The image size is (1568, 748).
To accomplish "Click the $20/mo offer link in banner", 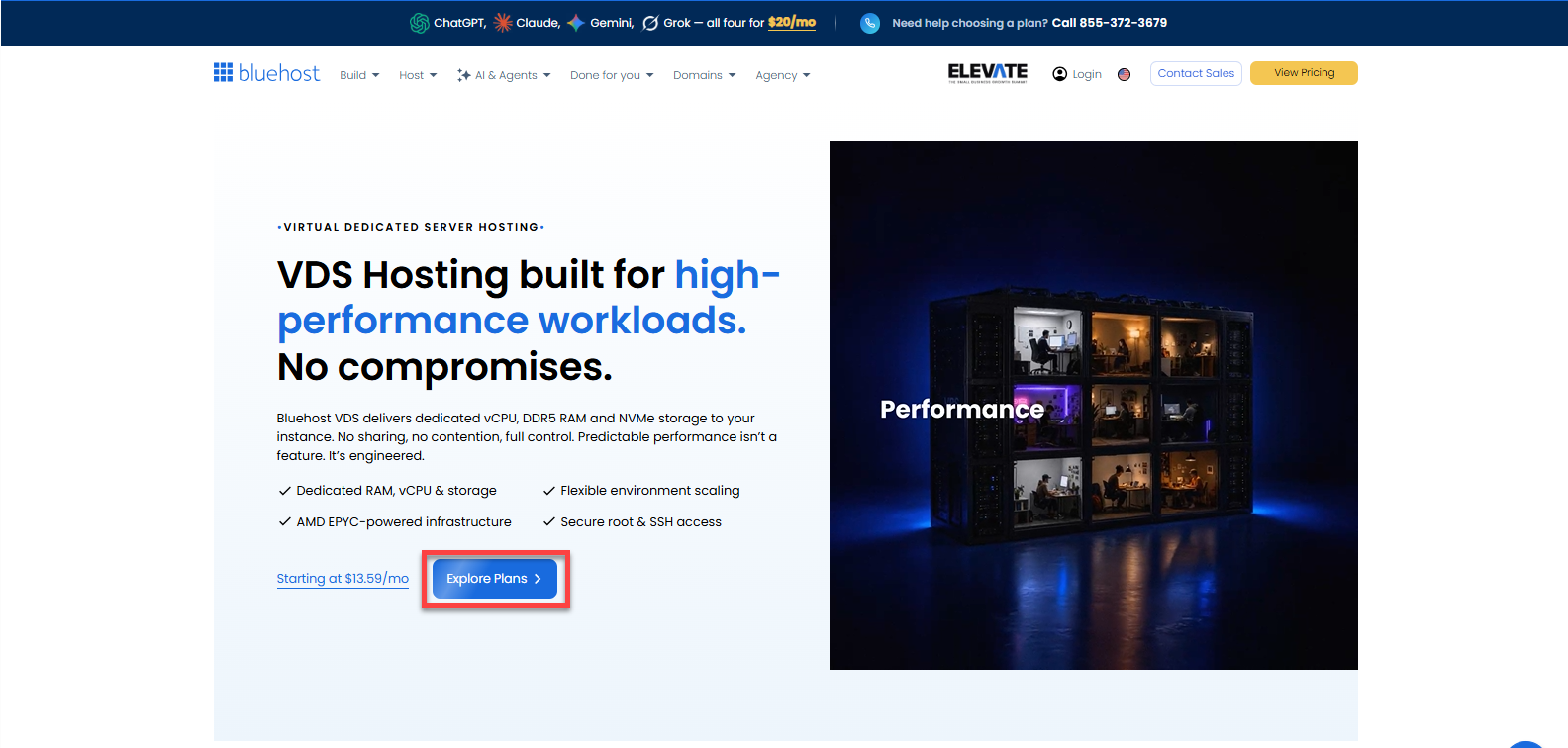I will [x=792, y=22].
